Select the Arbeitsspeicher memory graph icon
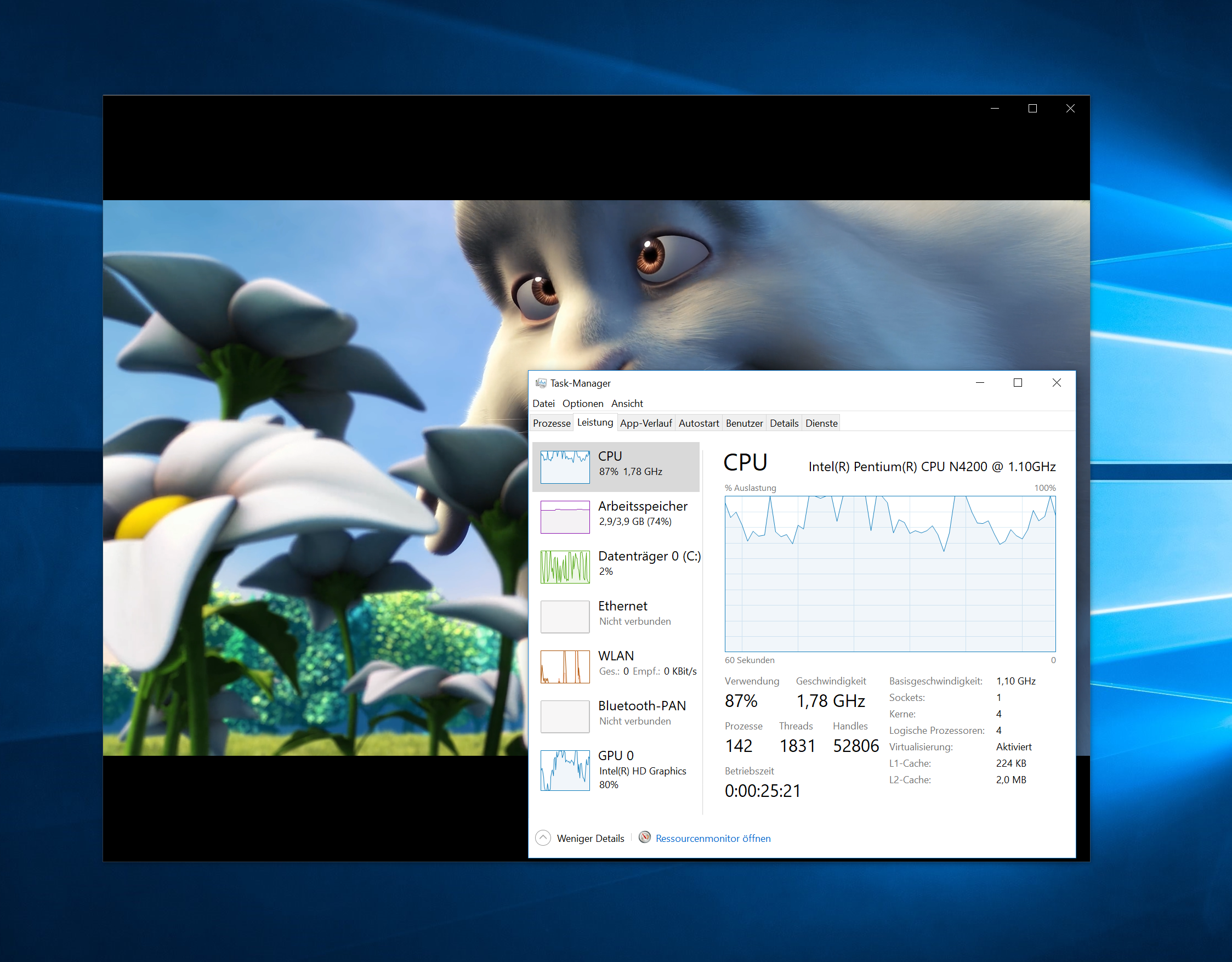 [x=565, y=516]
